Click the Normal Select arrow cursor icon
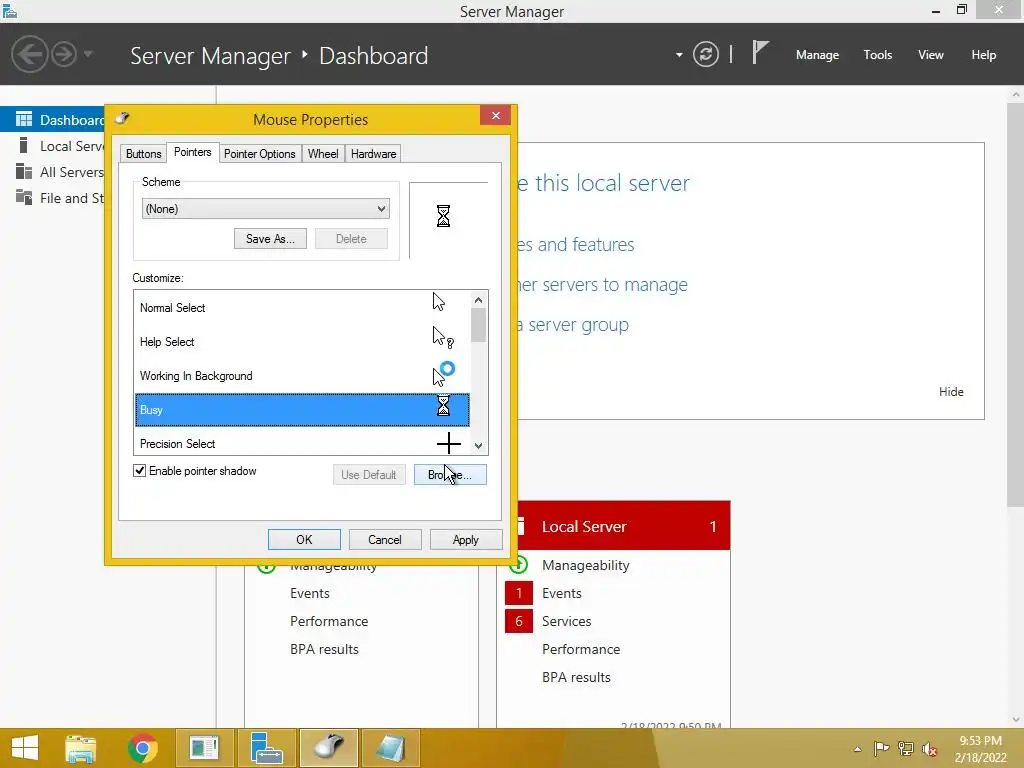The width and height of the screenshot is (1024, 768). pos(439,302)
